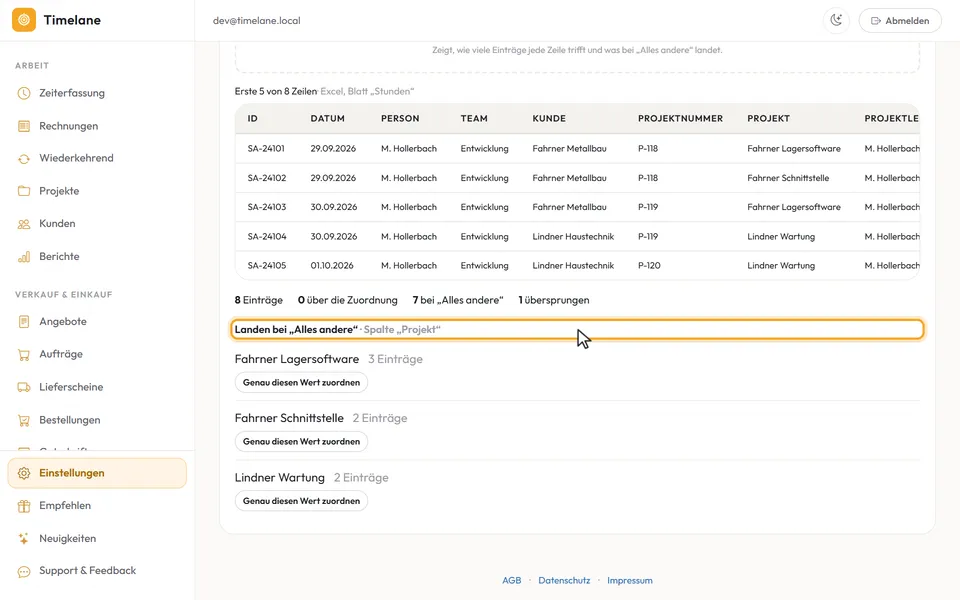Click the '7 bei Alles andere' counter

pos(457,300)
